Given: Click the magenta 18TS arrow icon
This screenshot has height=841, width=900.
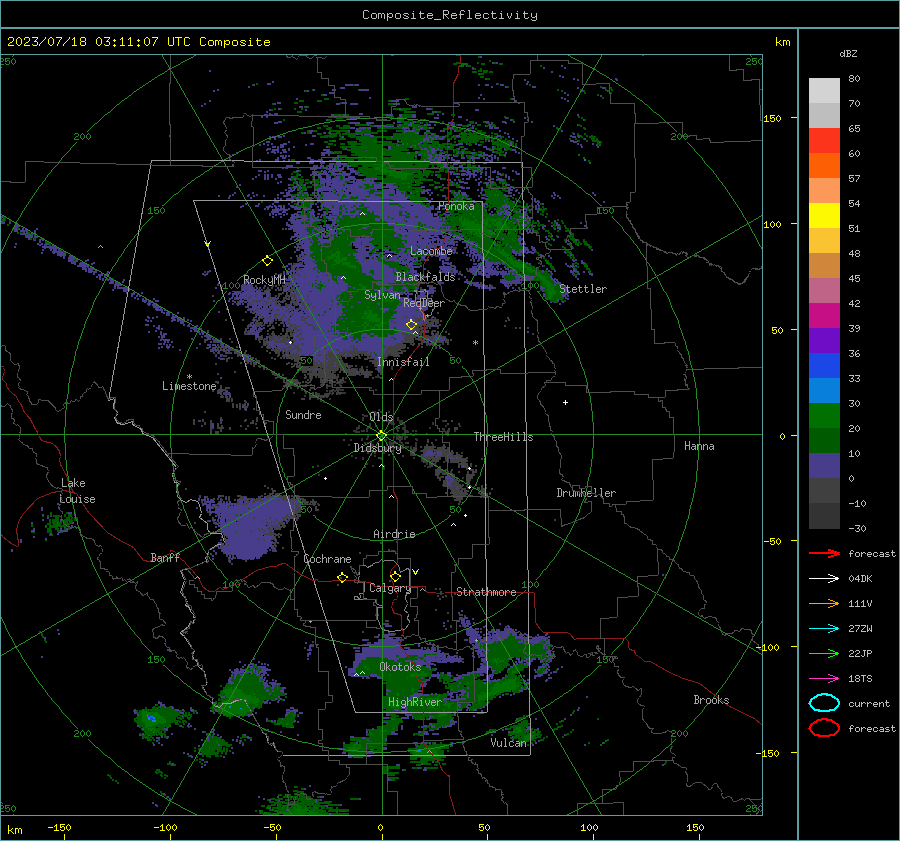Looking at the screenshot, I should (824, 679).
